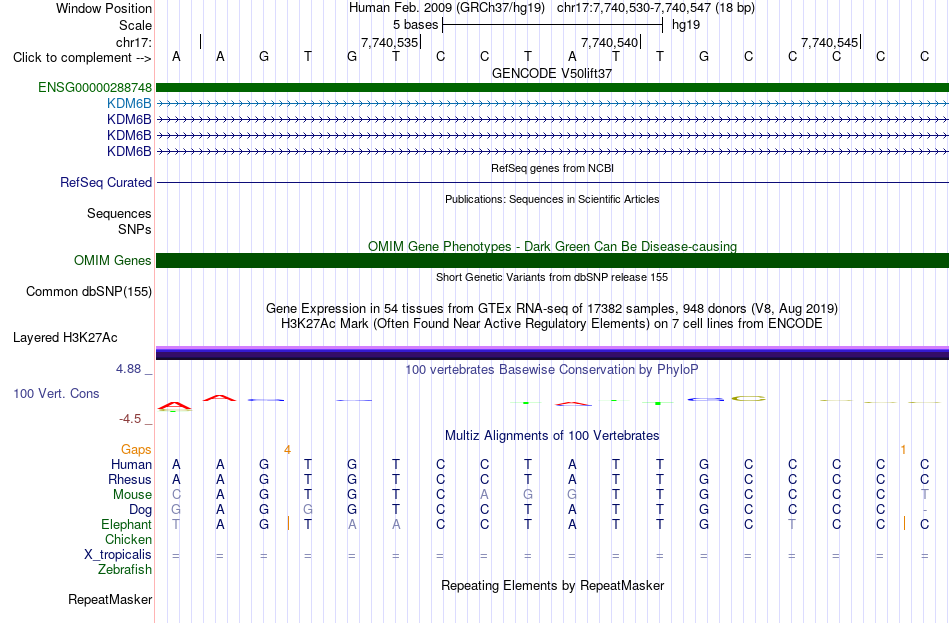This screenshot has width=950, height=623.
Task: Click the Scale label
Action: [x=135, y=25]
